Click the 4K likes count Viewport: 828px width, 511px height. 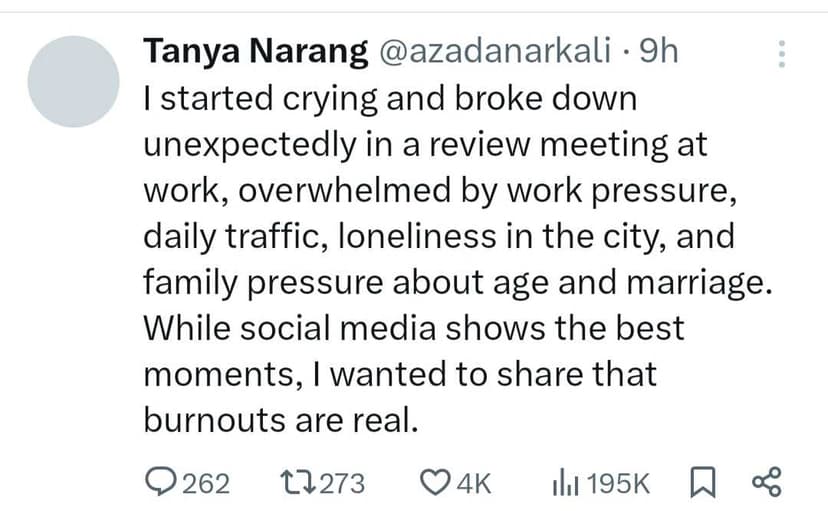click(473, 484)
